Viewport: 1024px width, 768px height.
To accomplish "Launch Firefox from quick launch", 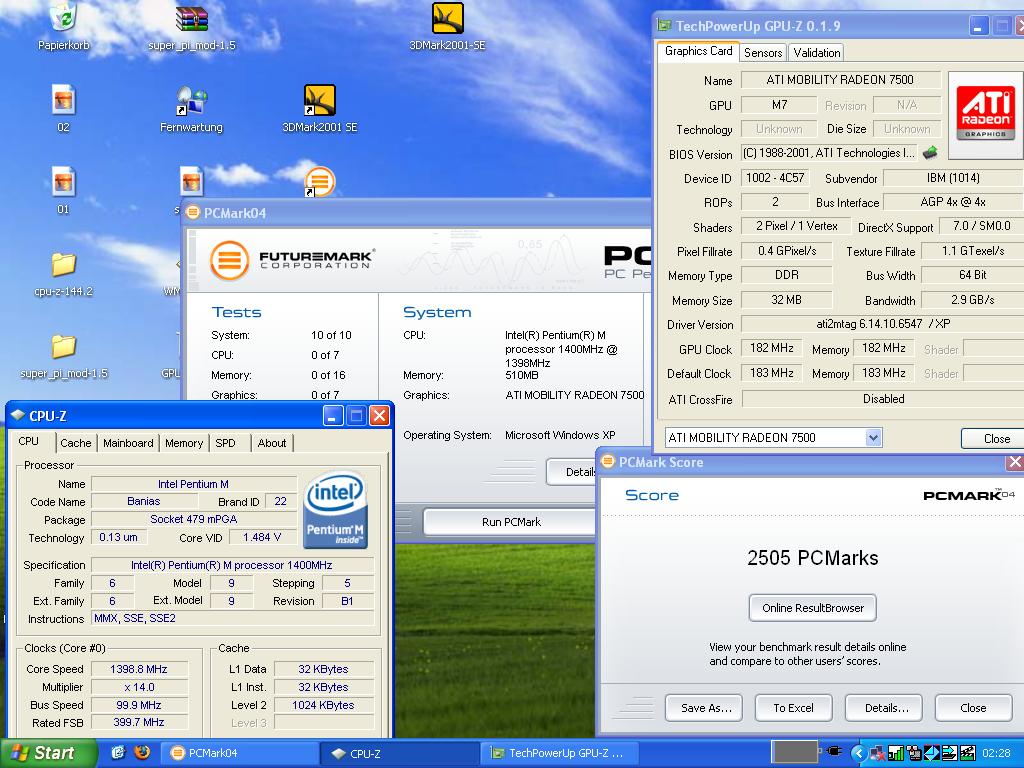I will coord(141,752).
